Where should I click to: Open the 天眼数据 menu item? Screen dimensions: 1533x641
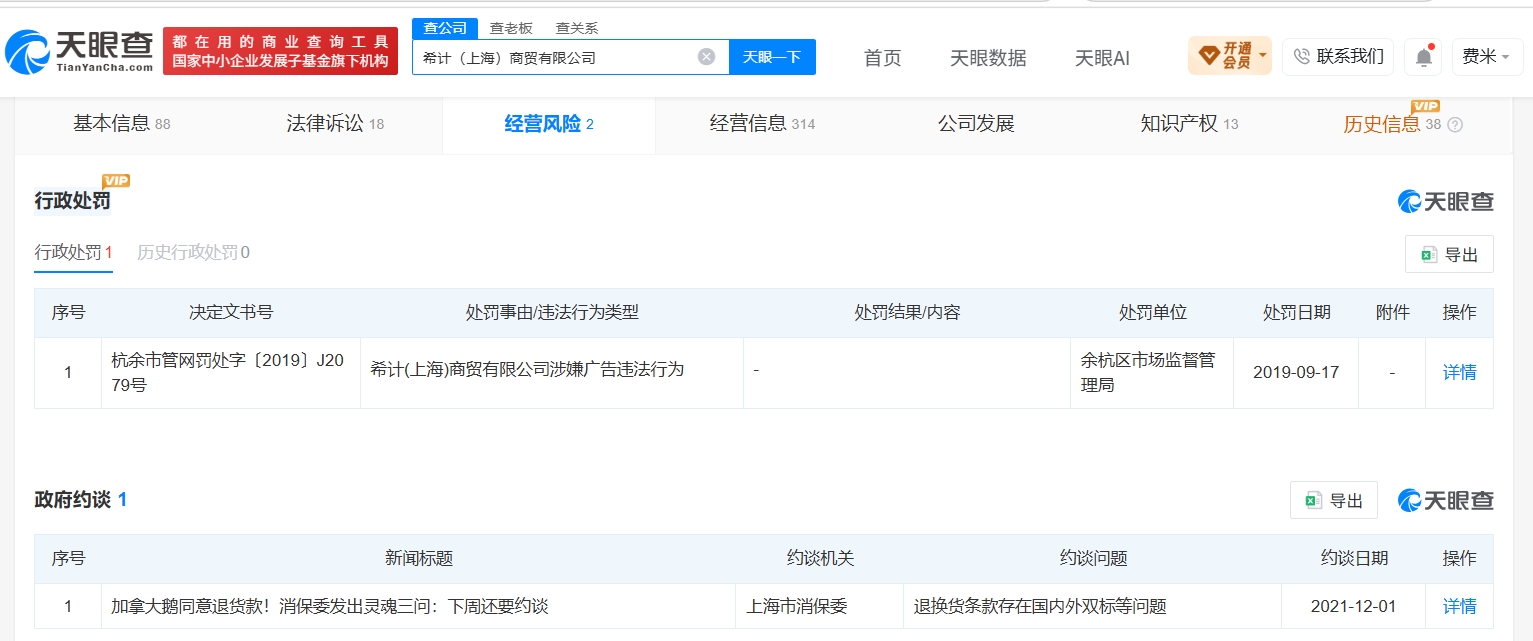[x=988, y=58]
